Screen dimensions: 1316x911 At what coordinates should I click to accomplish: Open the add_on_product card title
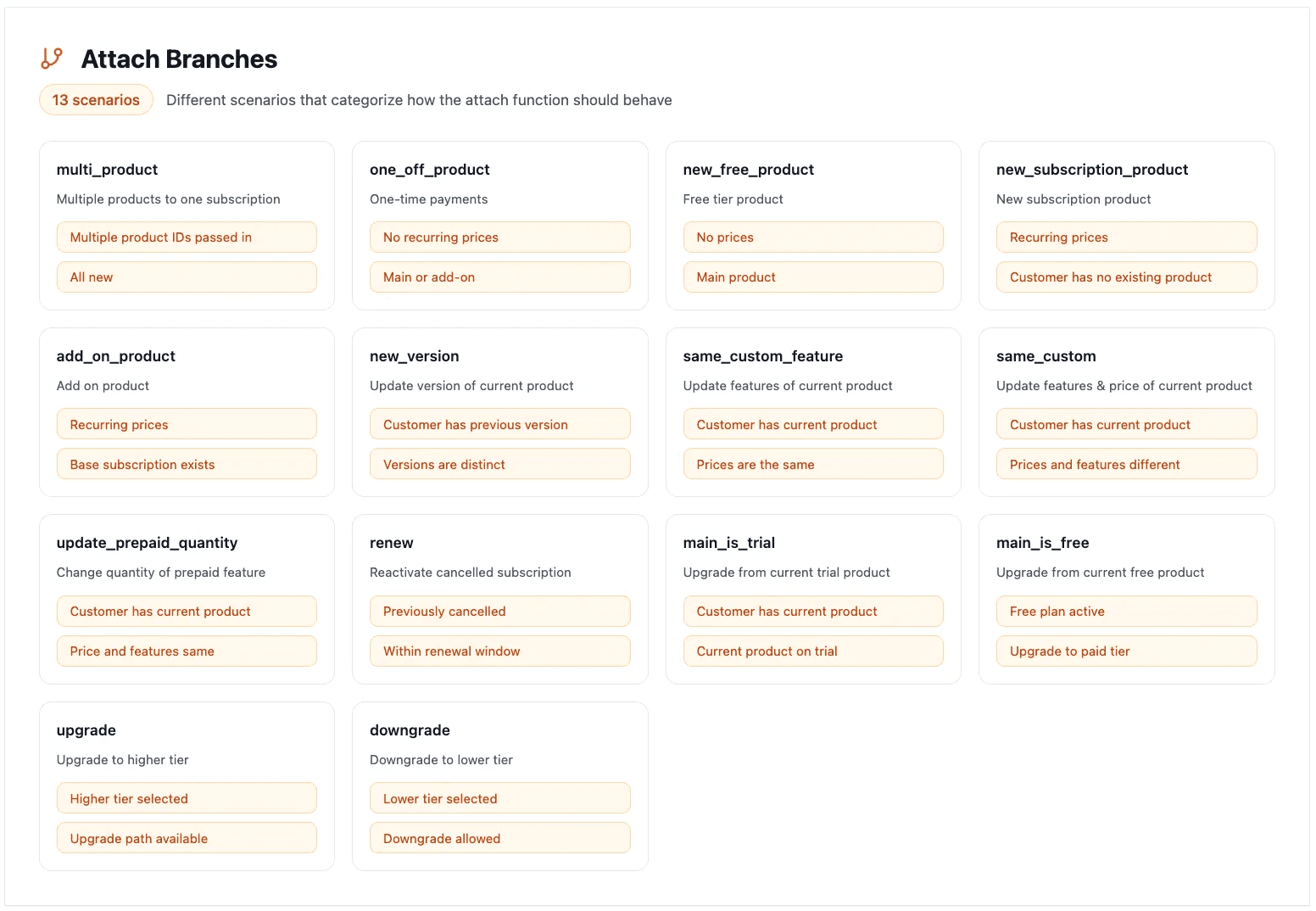point(116,356)
